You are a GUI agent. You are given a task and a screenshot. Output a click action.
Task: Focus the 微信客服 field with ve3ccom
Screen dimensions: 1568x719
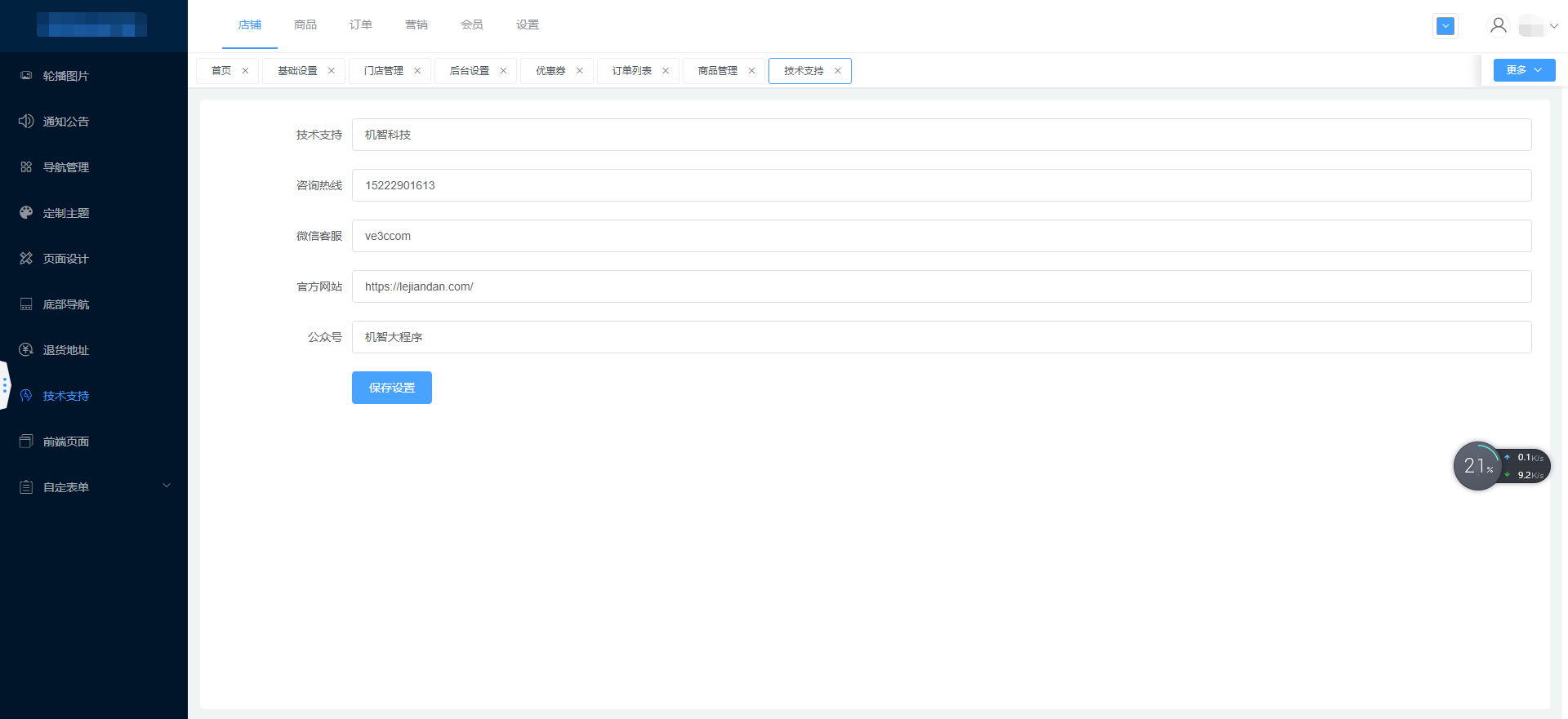point(942,236)
